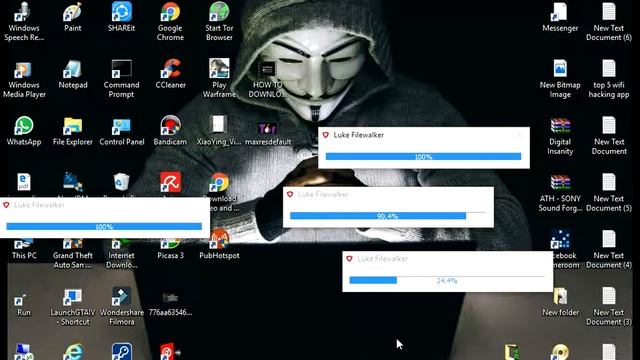Open Notepad desktop shortcut
Image resolution: width=640 pixels, height=360 pixels.
pos(73,75)
